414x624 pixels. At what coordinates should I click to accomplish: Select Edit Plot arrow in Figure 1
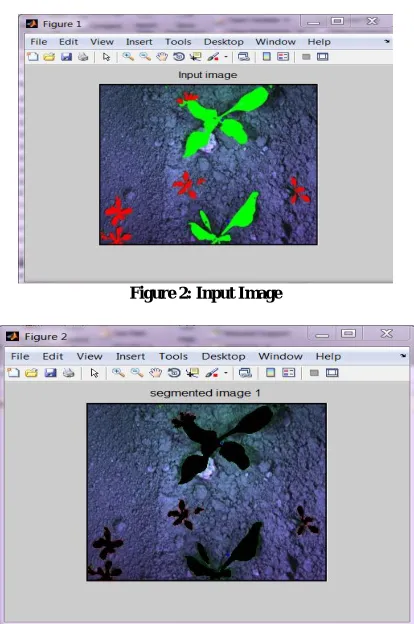pyautogui.click(x=106, y=57)
